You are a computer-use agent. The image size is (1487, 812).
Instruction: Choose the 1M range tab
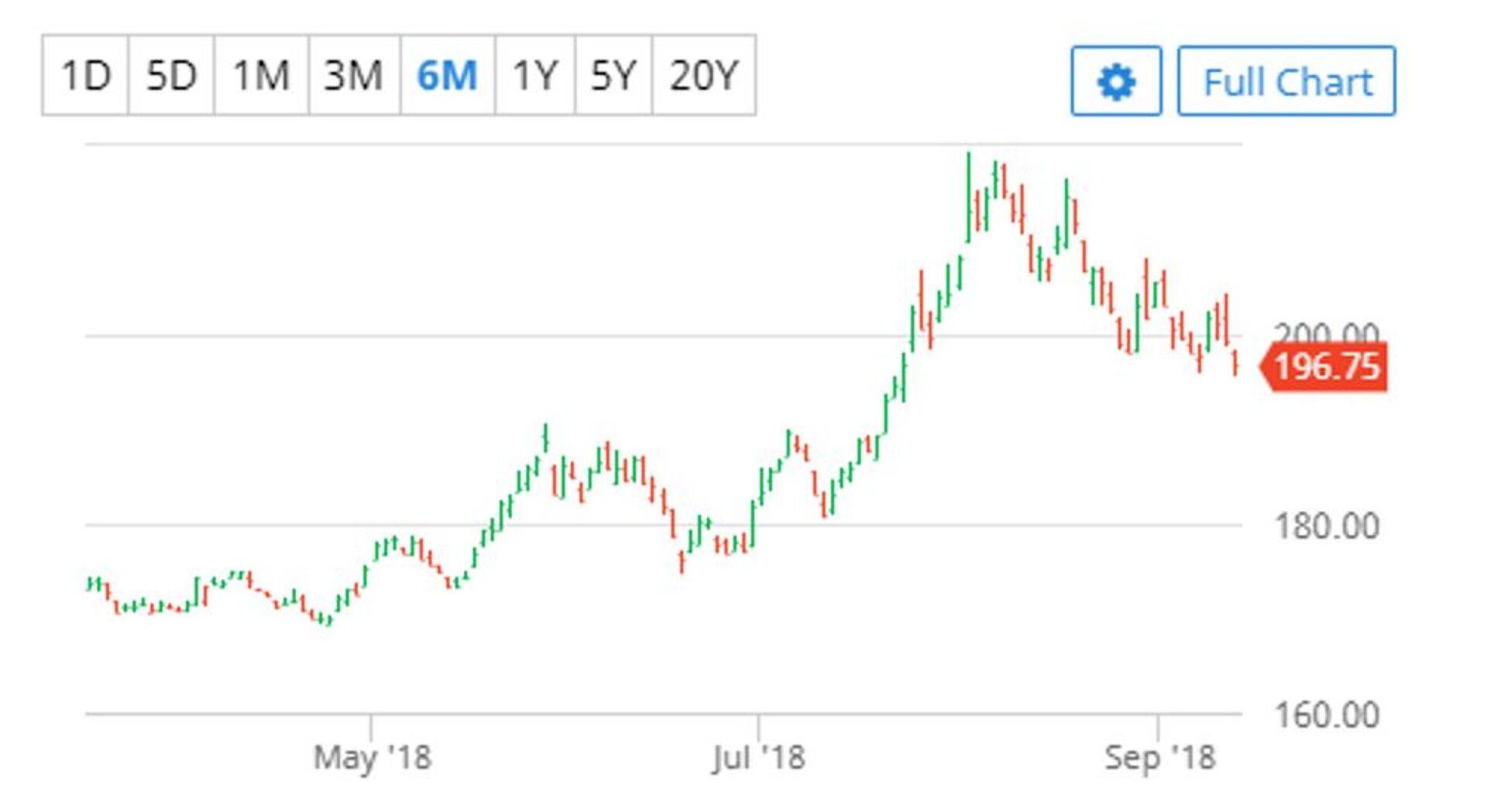[261, 76]
